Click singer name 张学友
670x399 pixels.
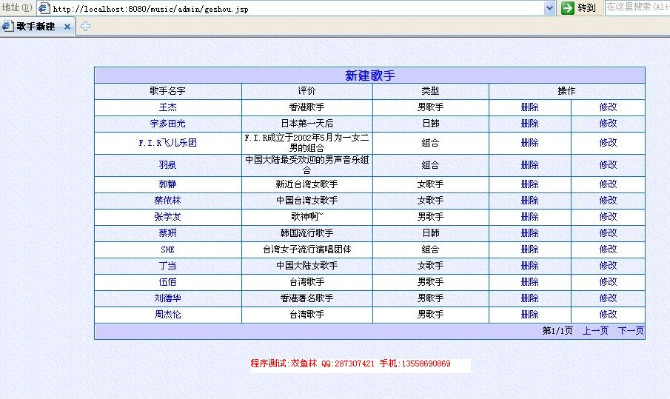[x=168, y=217]
